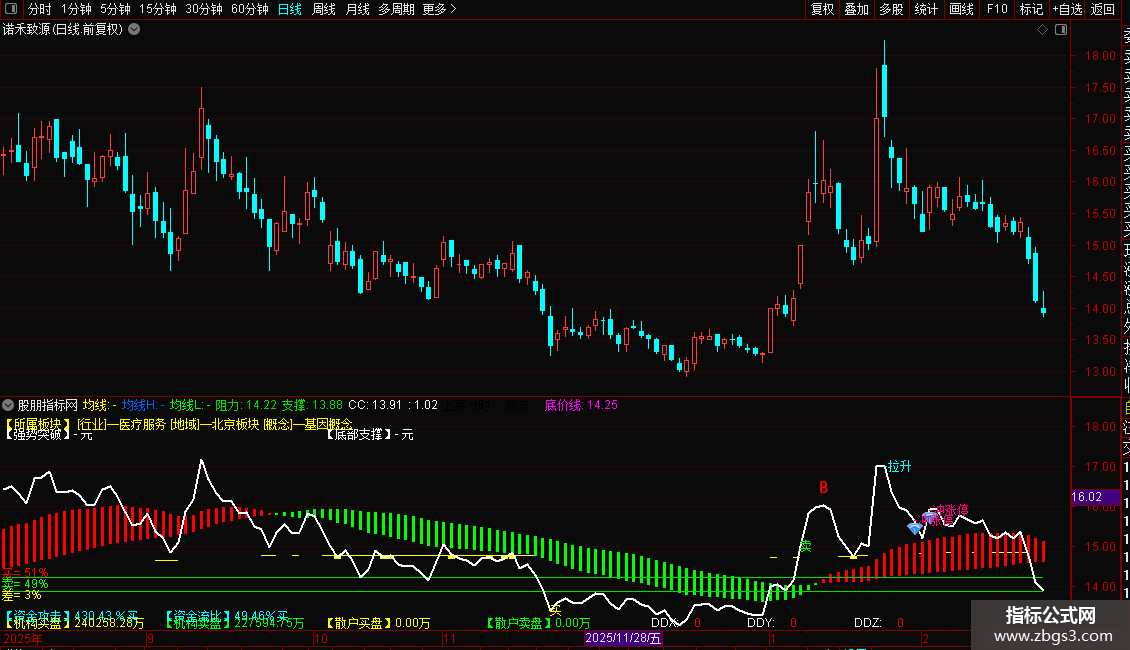Open the 统计 statistics tool
The image size is (1130, 650).
point(926,9)
